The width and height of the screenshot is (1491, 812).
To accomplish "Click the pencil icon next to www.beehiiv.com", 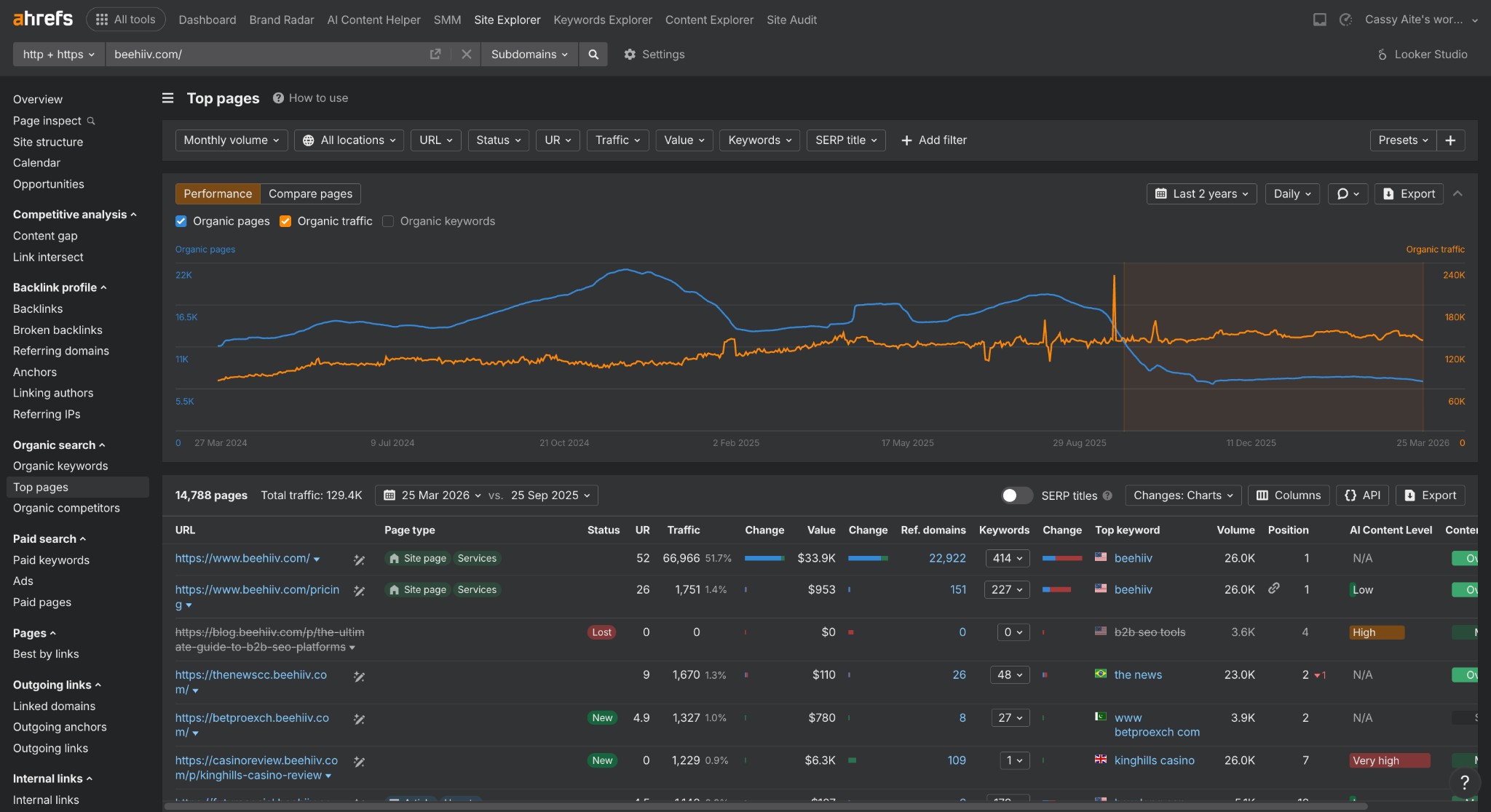I will click(x=359, y=559).
